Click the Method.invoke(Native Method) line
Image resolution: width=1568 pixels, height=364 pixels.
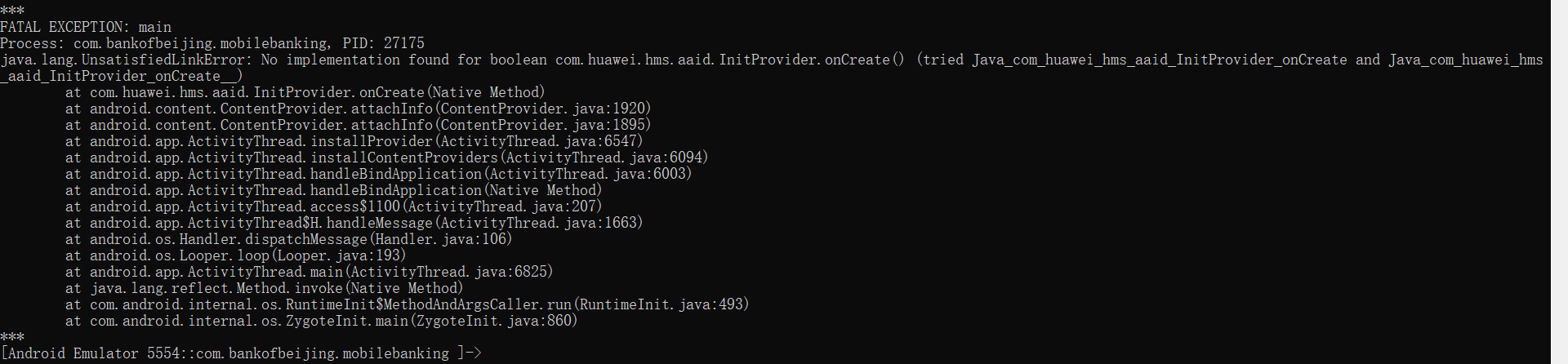pyautogui.click(x=265, y=288)
